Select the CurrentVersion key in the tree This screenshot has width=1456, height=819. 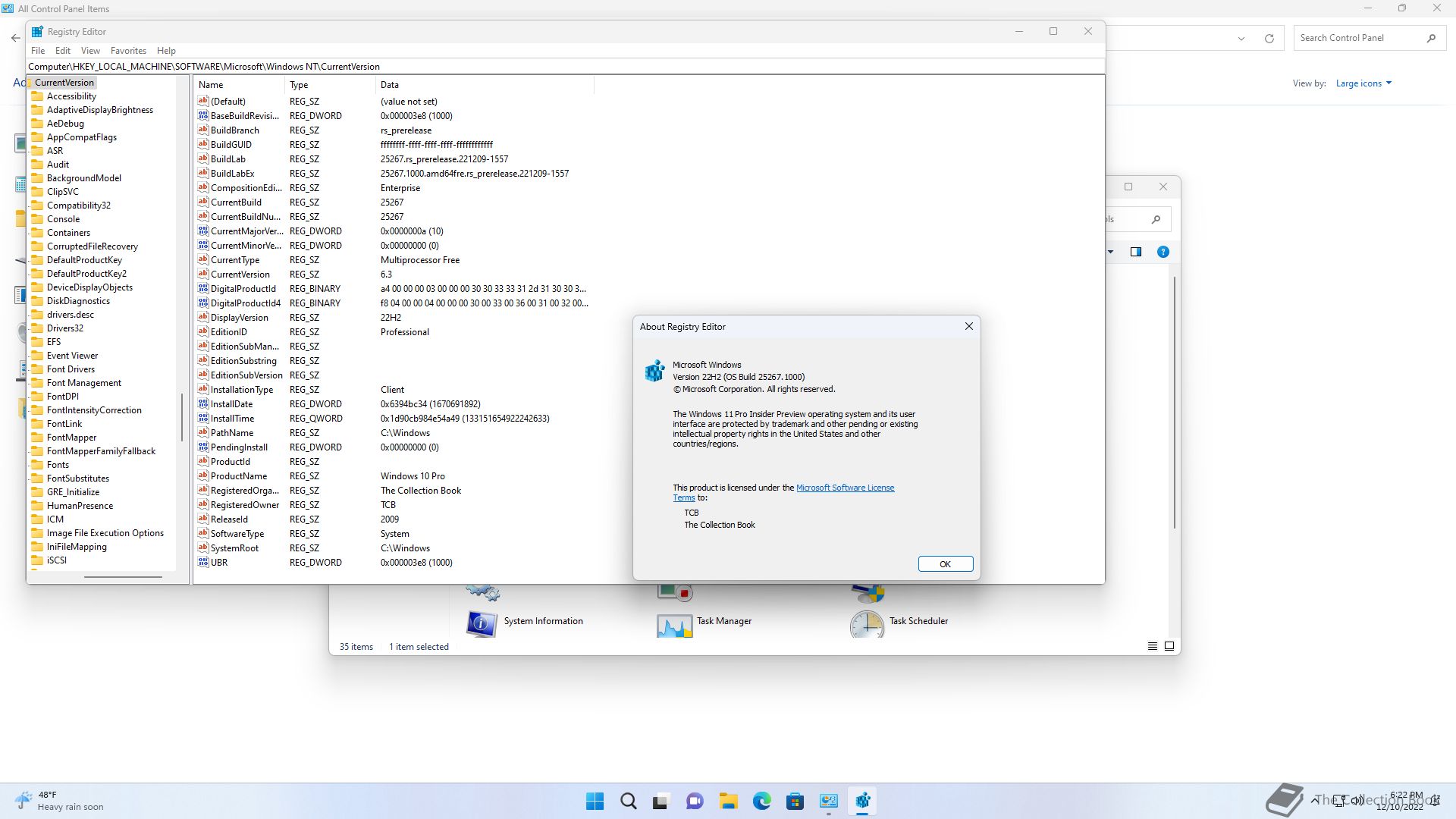click(64, 83)
